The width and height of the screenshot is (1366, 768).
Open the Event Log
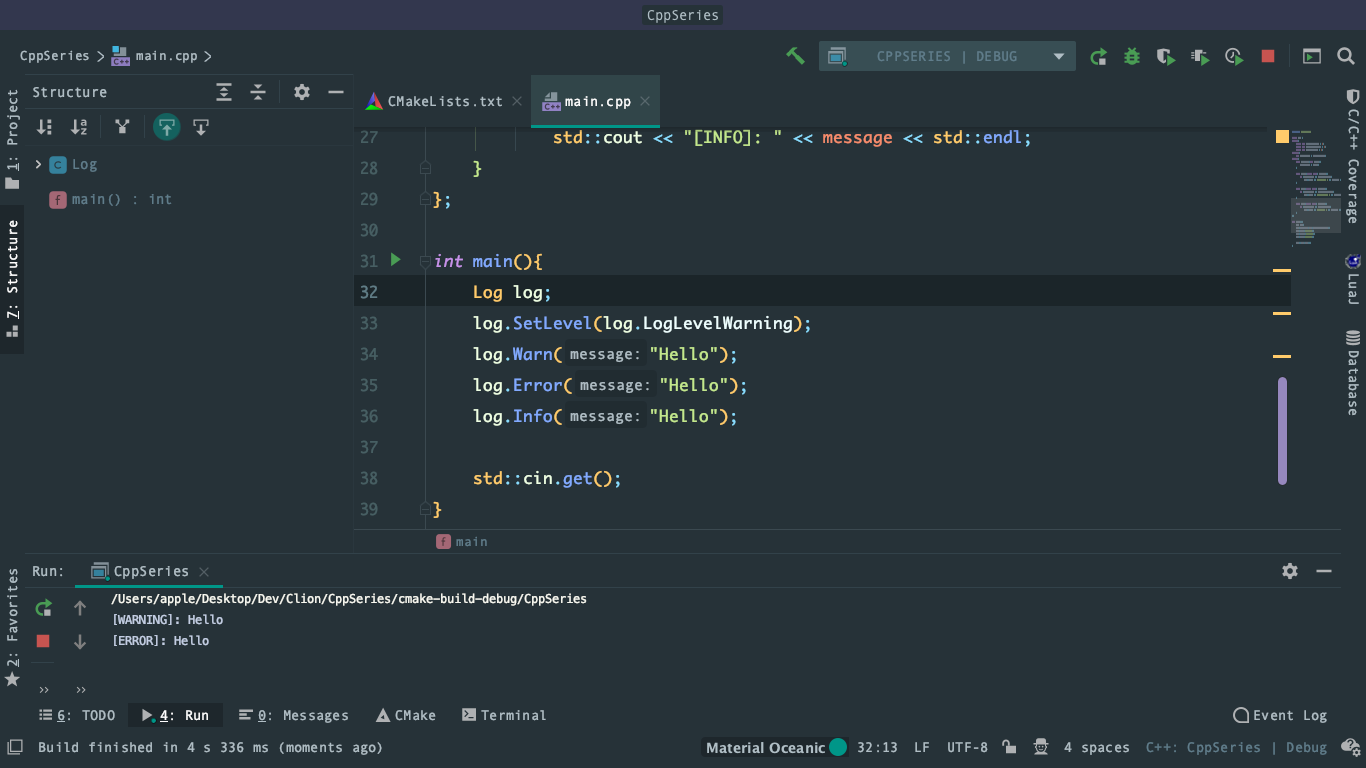[x=1280, y=715]
